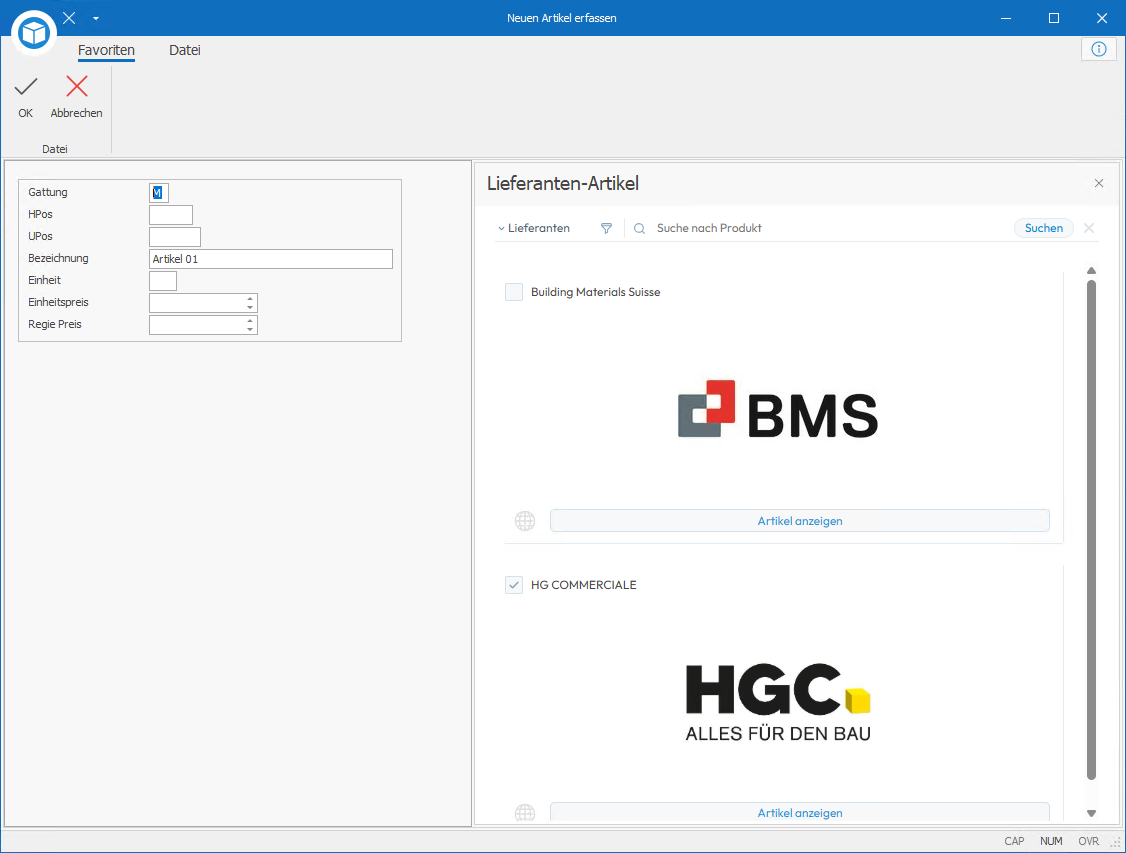Viewport: 1126px width, 853px height.
Task: Click the Bezeichnung field with Artikel 01
Action: 271,258
